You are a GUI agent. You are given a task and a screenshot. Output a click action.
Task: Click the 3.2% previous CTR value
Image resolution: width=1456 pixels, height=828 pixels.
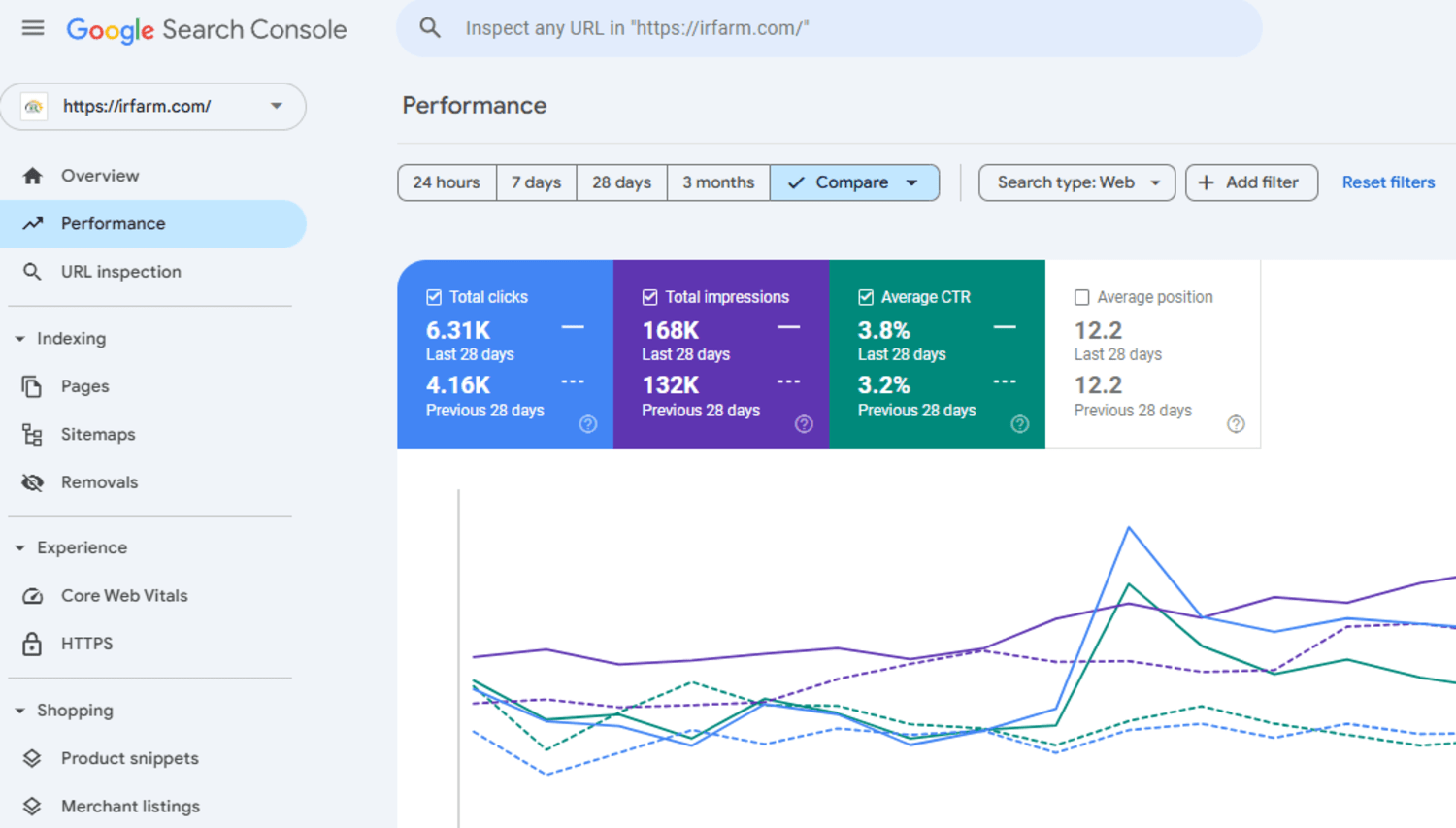[x=883, y=385]
